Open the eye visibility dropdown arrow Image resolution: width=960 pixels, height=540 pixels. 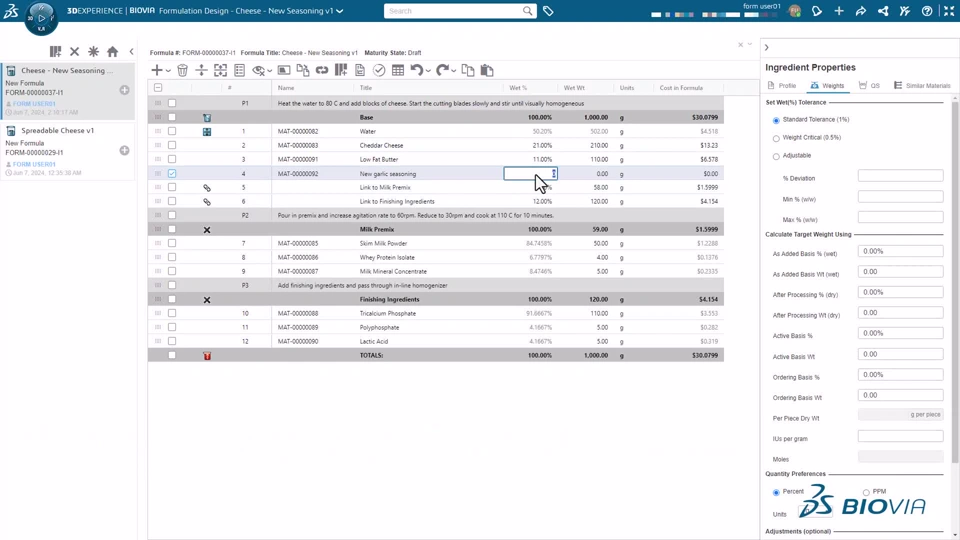coord(270,71)
